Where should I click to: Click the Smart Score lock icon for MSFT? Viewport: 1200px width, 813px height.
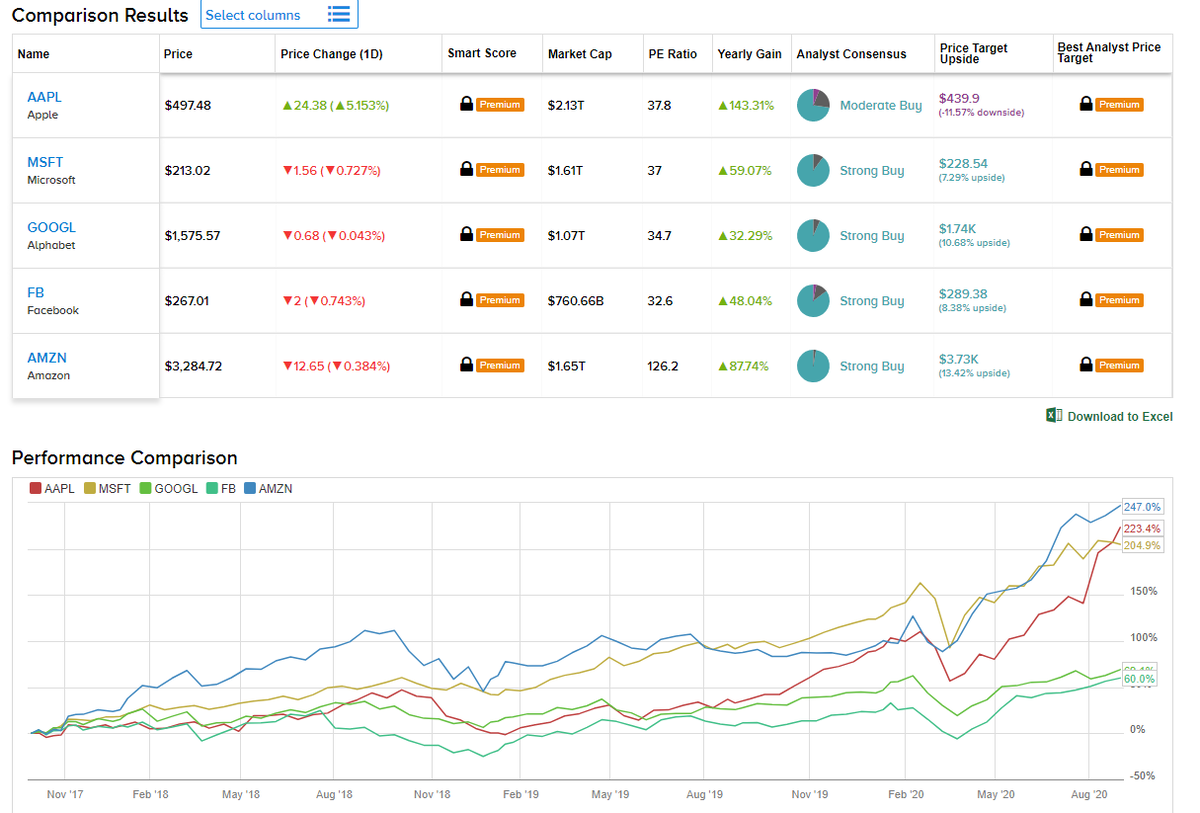[466, 169]
